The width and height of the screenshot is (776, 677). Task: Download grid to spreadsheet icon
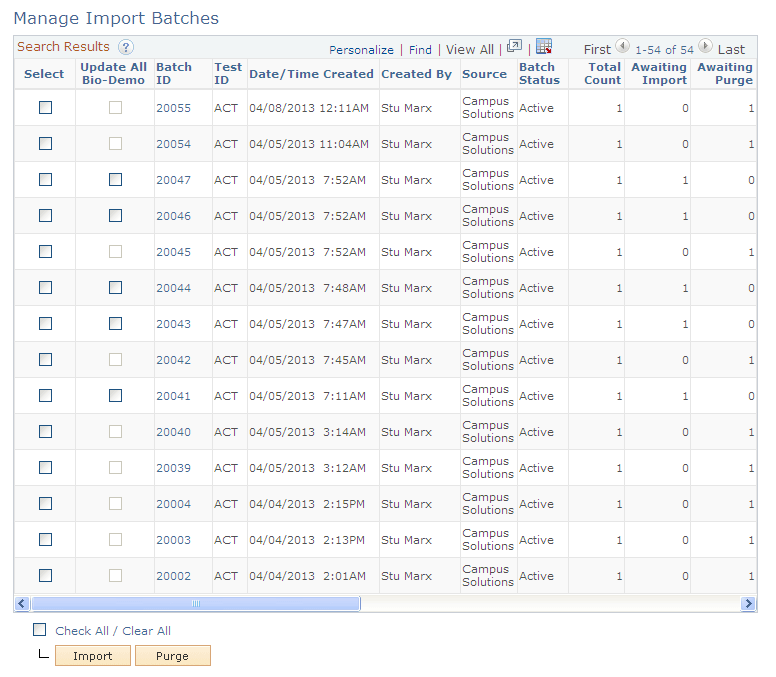point(544,46)
